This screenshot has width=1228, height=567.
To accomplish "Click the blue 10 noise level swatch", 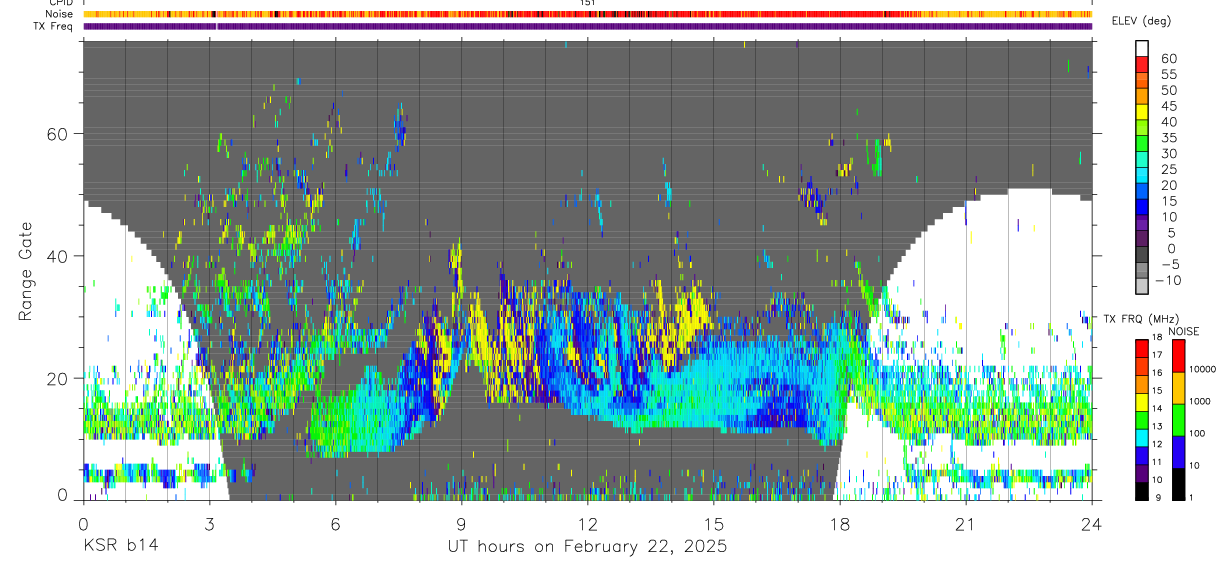I will tap(1179, 452).
